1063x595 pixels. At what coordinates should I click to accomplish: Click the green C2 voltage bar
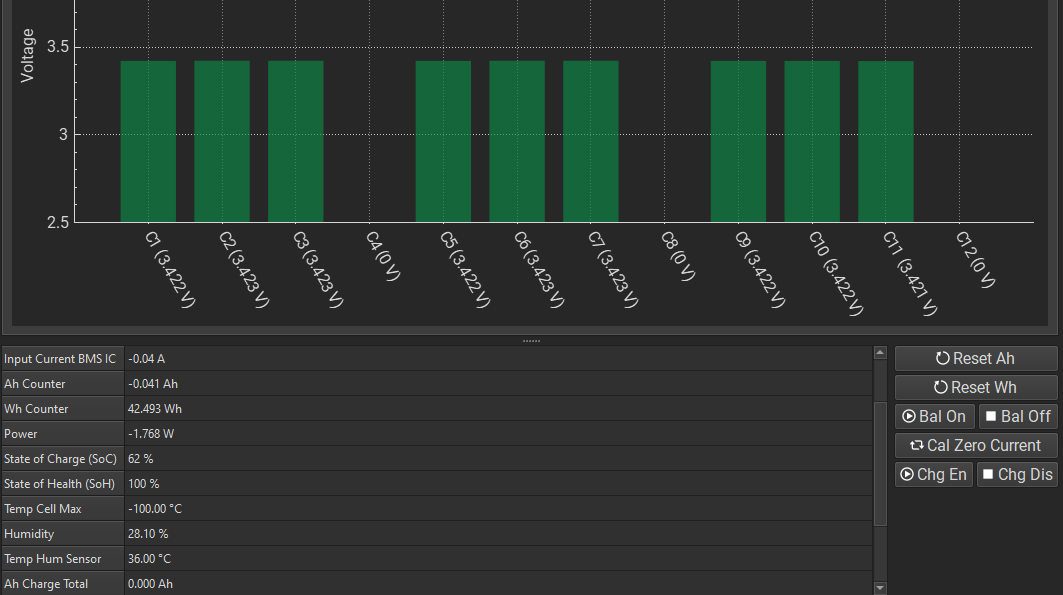click(x=222, y=142)
